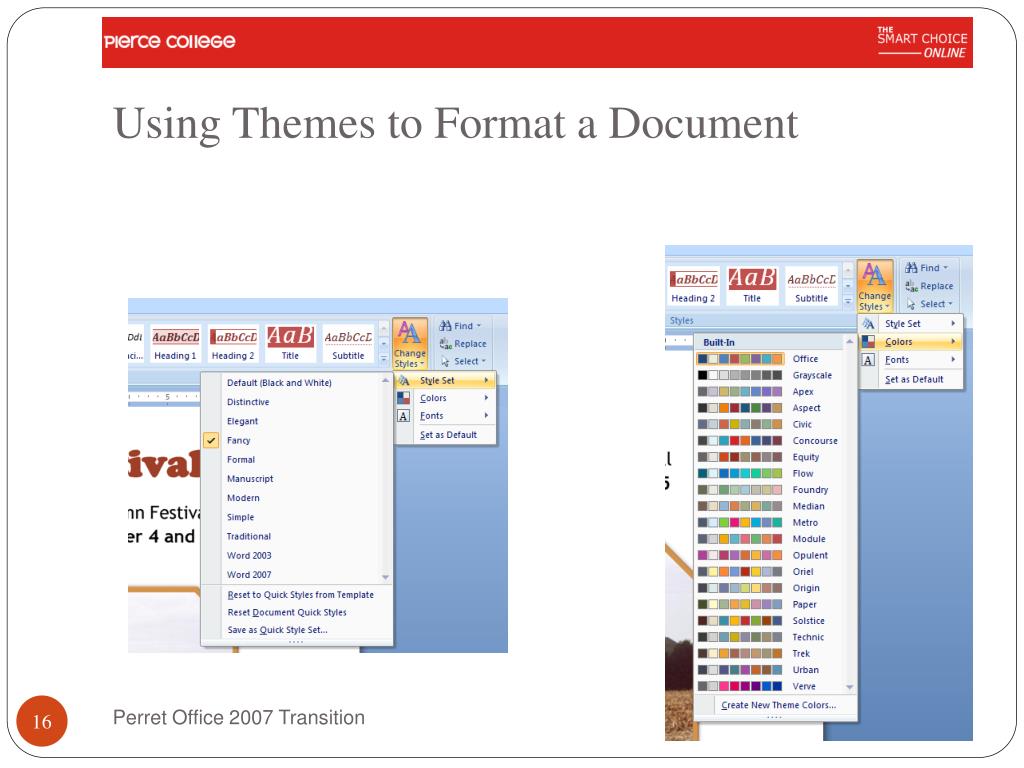Pick Subtitle style in left gallery
Screen dimensions: 1024x768
(x=348, y=344)
